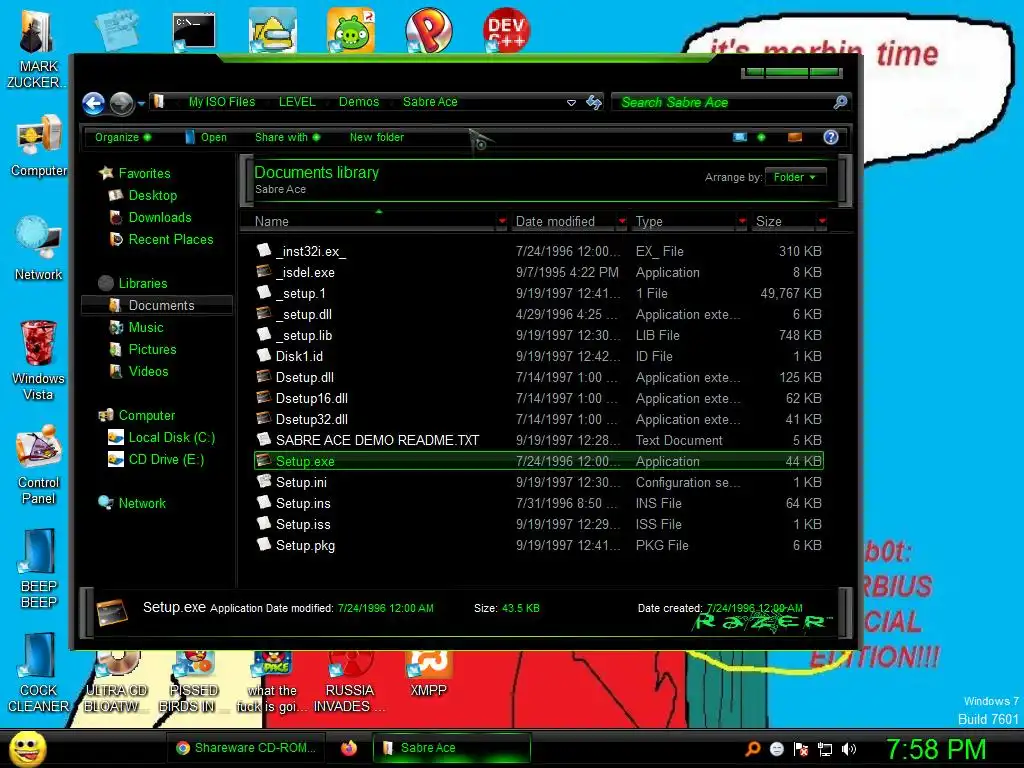
Task: Select the command prompt desktop shortcut
Action: pos(193,31)
